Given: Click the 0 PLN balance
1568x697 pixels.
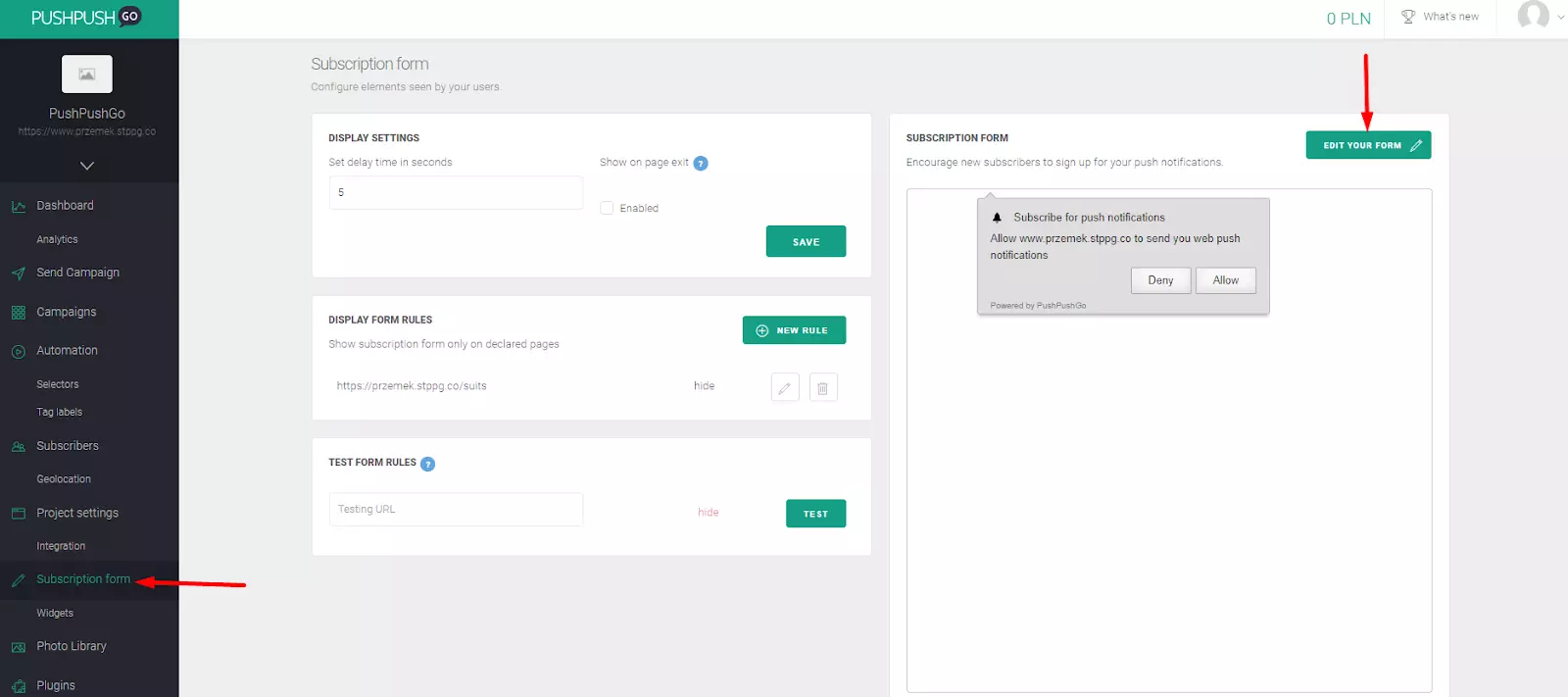Looking at the screenshot, I should 1348,19.
